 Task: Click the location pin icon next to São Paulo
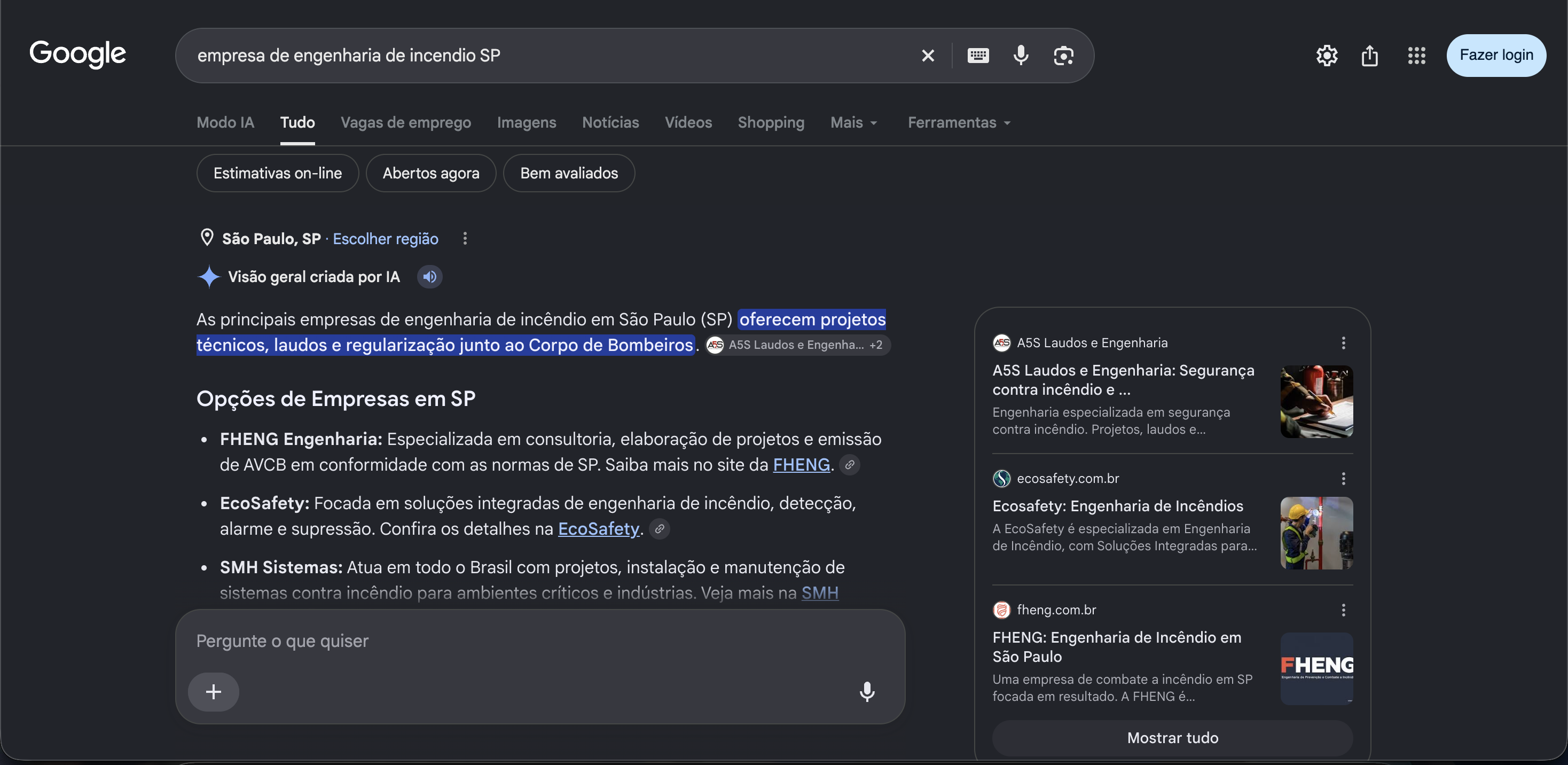[x=207, y=238]
